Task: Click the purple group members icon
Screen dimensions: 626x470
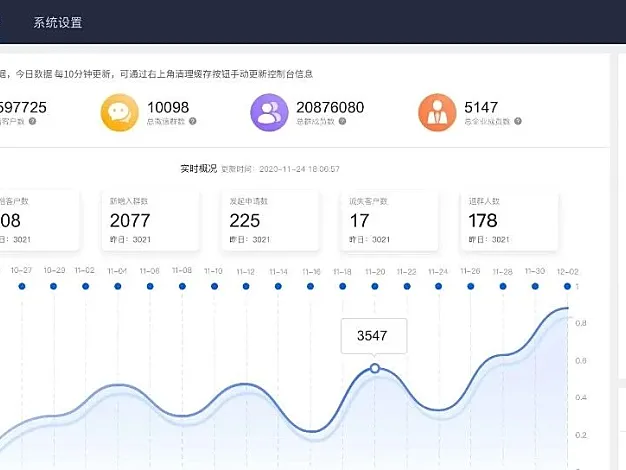Action: (x=269, y=113)
